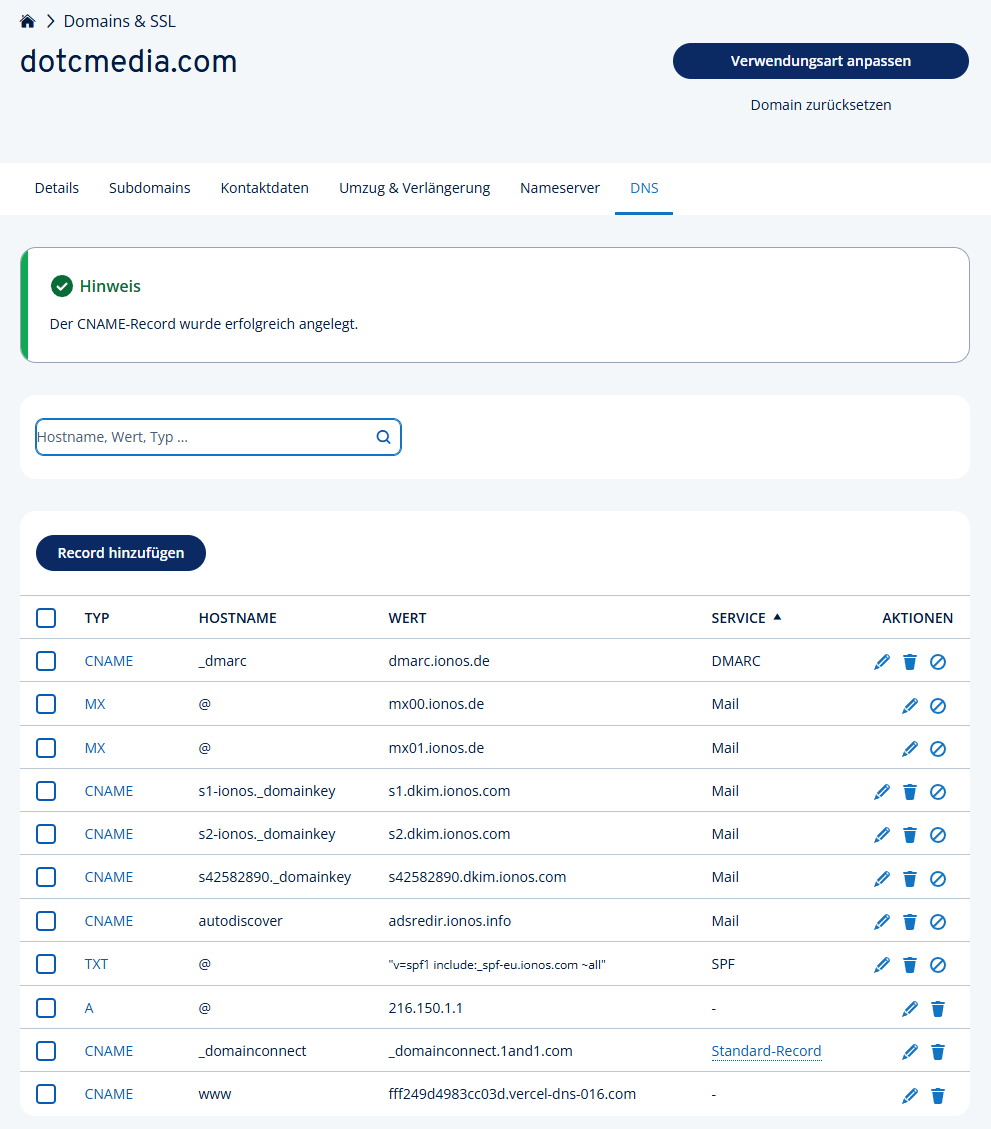Select all records using the header checkbox
Viewport: 991px width, 1129px height.
pyautogui.click(x=46, y=618)
